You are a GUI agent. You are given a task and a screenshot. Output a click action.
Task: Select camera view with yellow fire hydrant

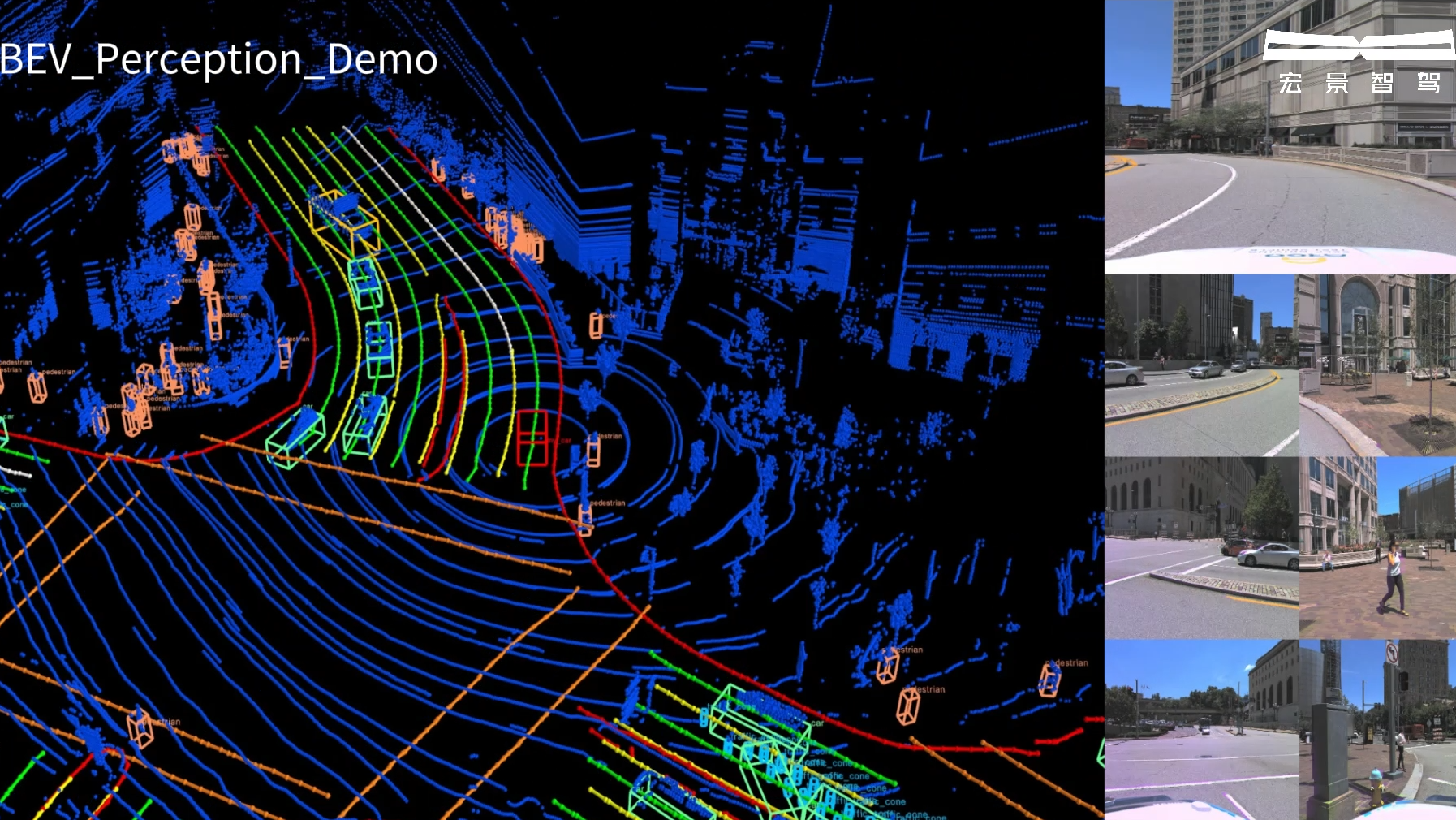coord(1377,730)
